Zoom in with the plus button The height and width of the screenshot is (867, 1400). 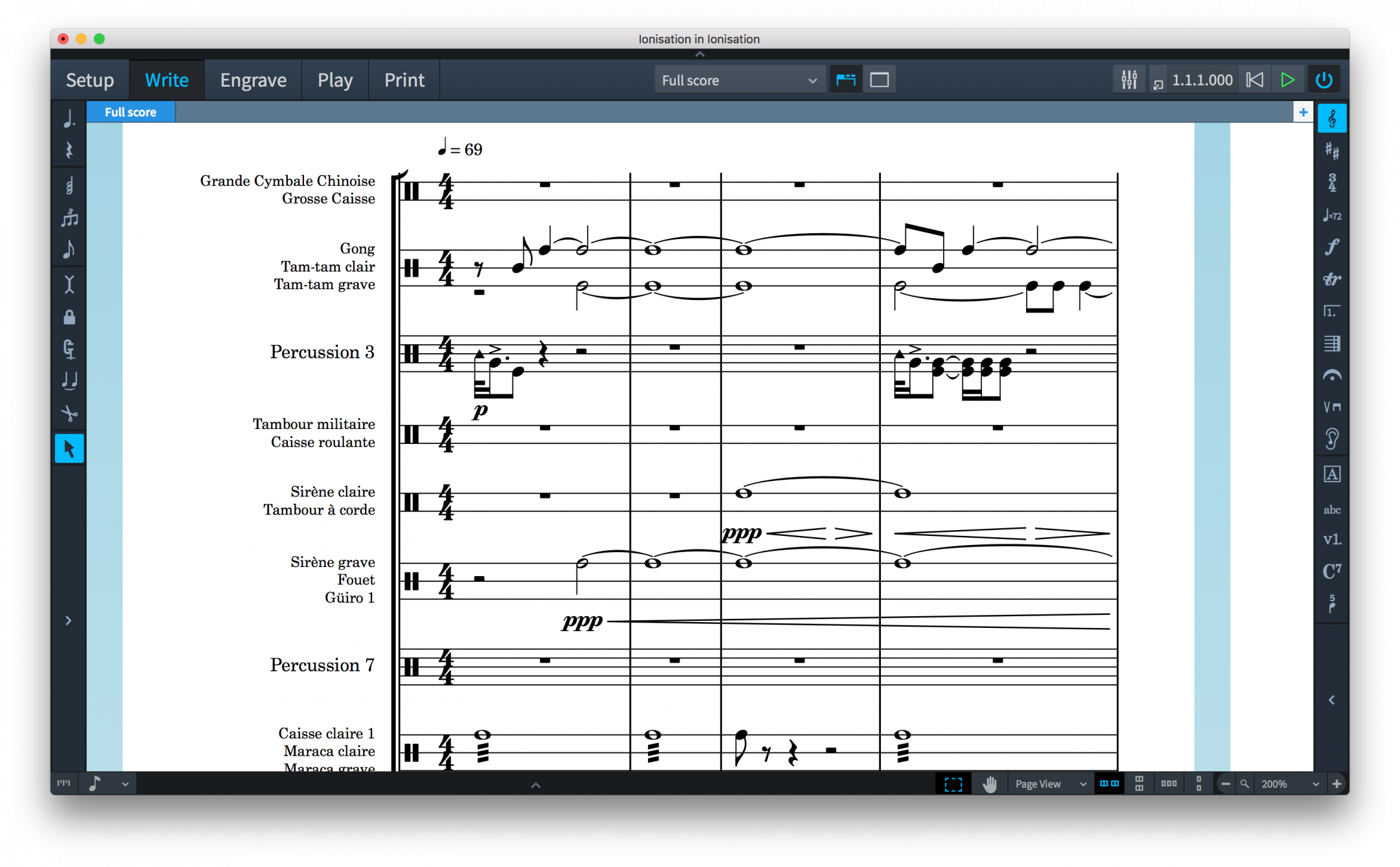tap(1336, 784)
